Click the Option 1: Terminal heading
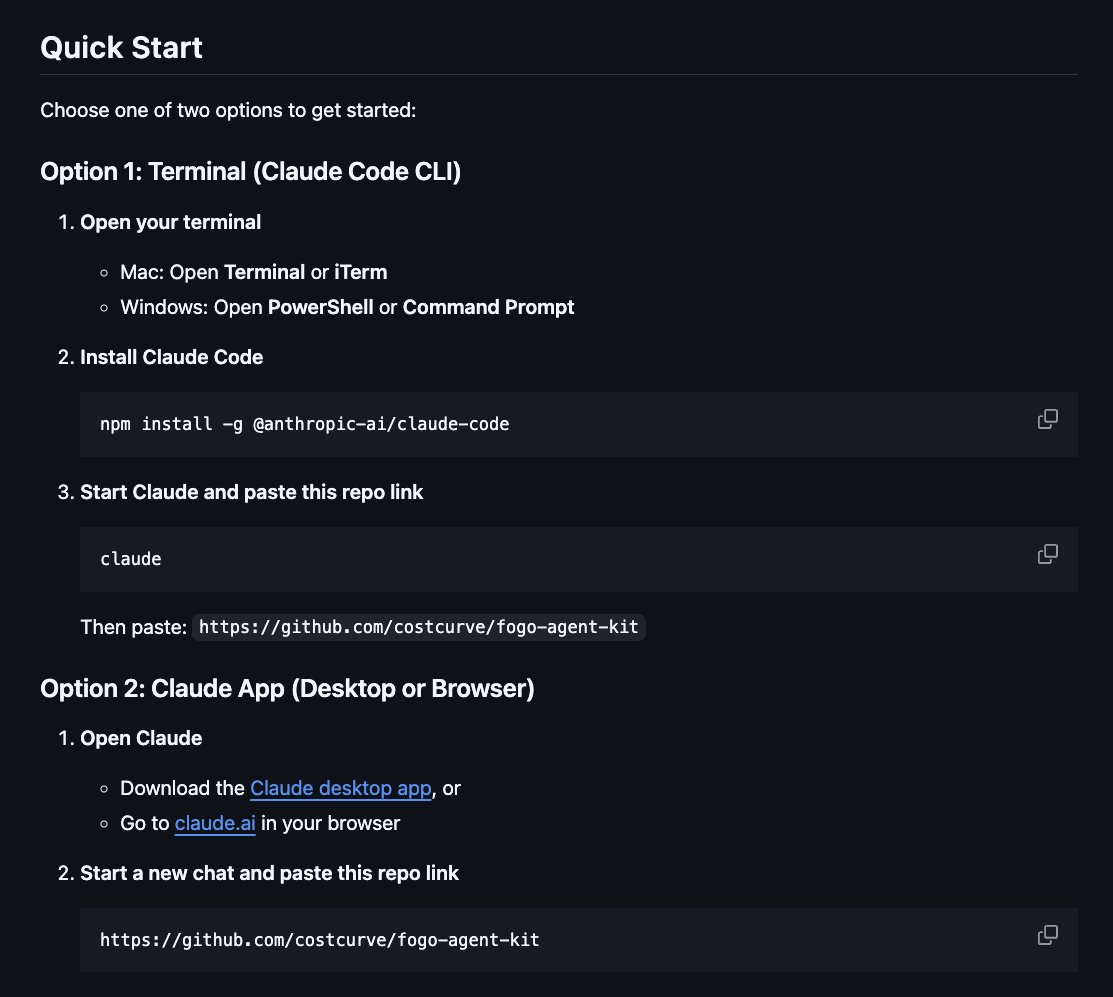1113x997 pixels. (x=251, y=172)
